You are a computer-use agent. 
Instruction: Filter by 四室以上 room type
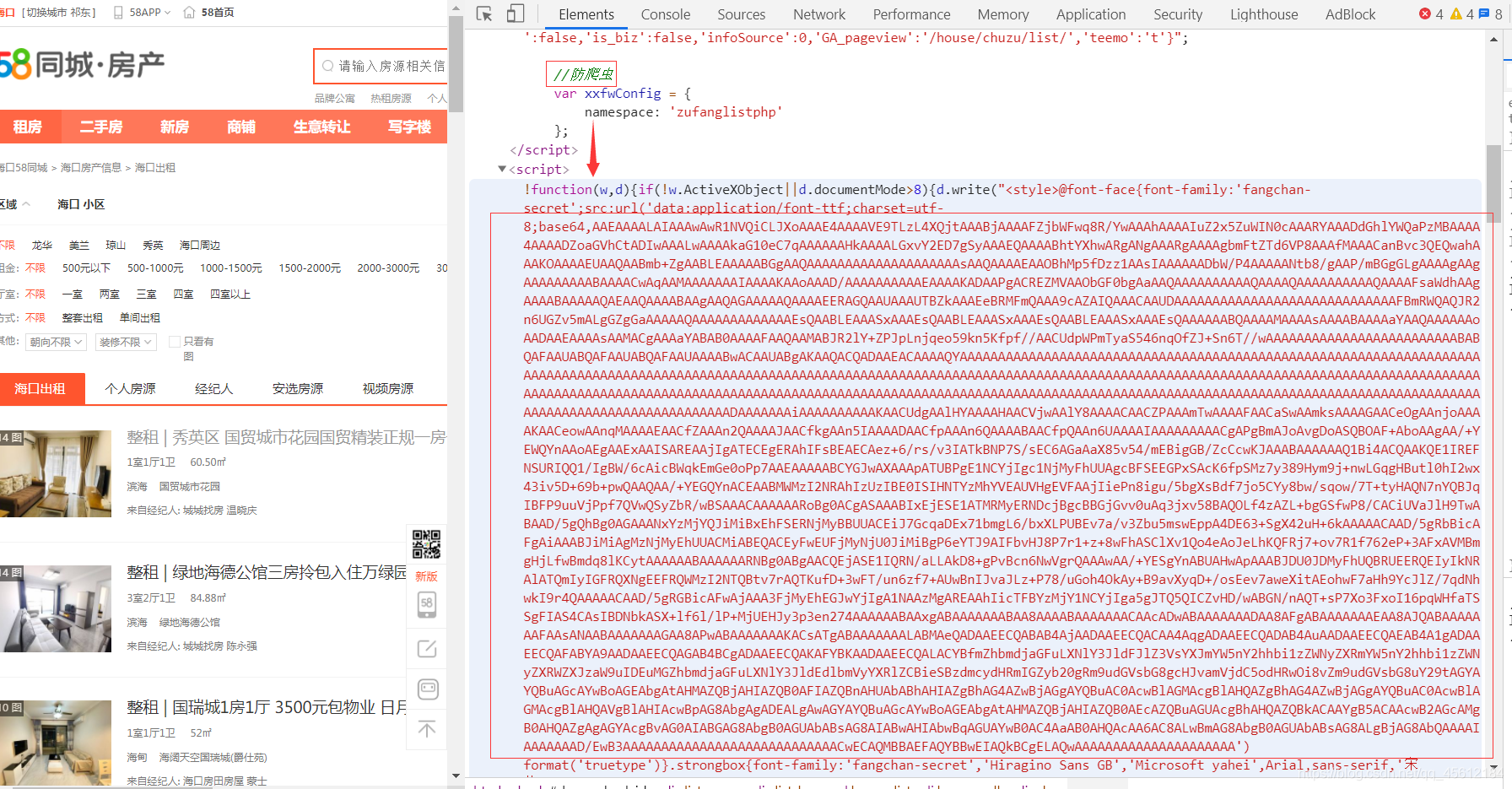[x=230, y=294]
